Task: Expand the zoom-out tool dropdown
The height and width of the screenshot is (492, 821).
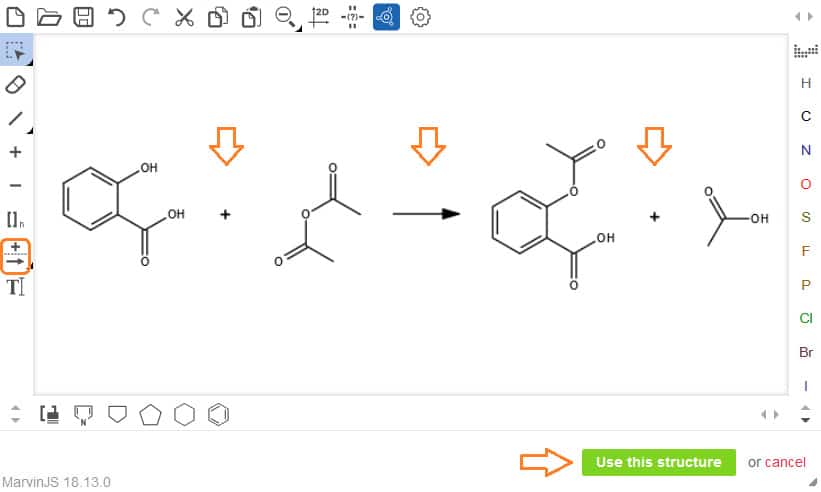Action: pyautogui.click(x=297, y=27)
